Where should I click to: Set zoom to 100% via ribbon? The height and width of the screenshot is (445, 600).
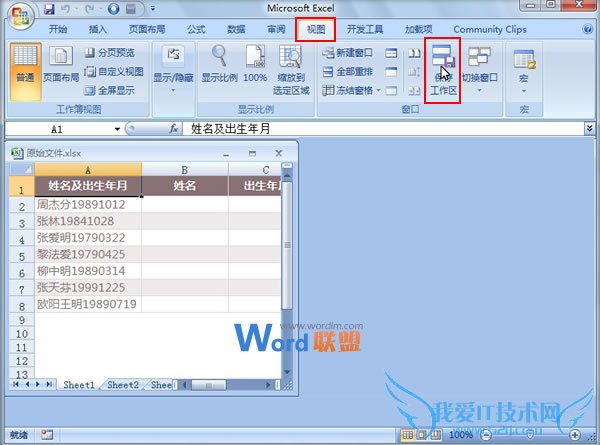pos(255,64)
